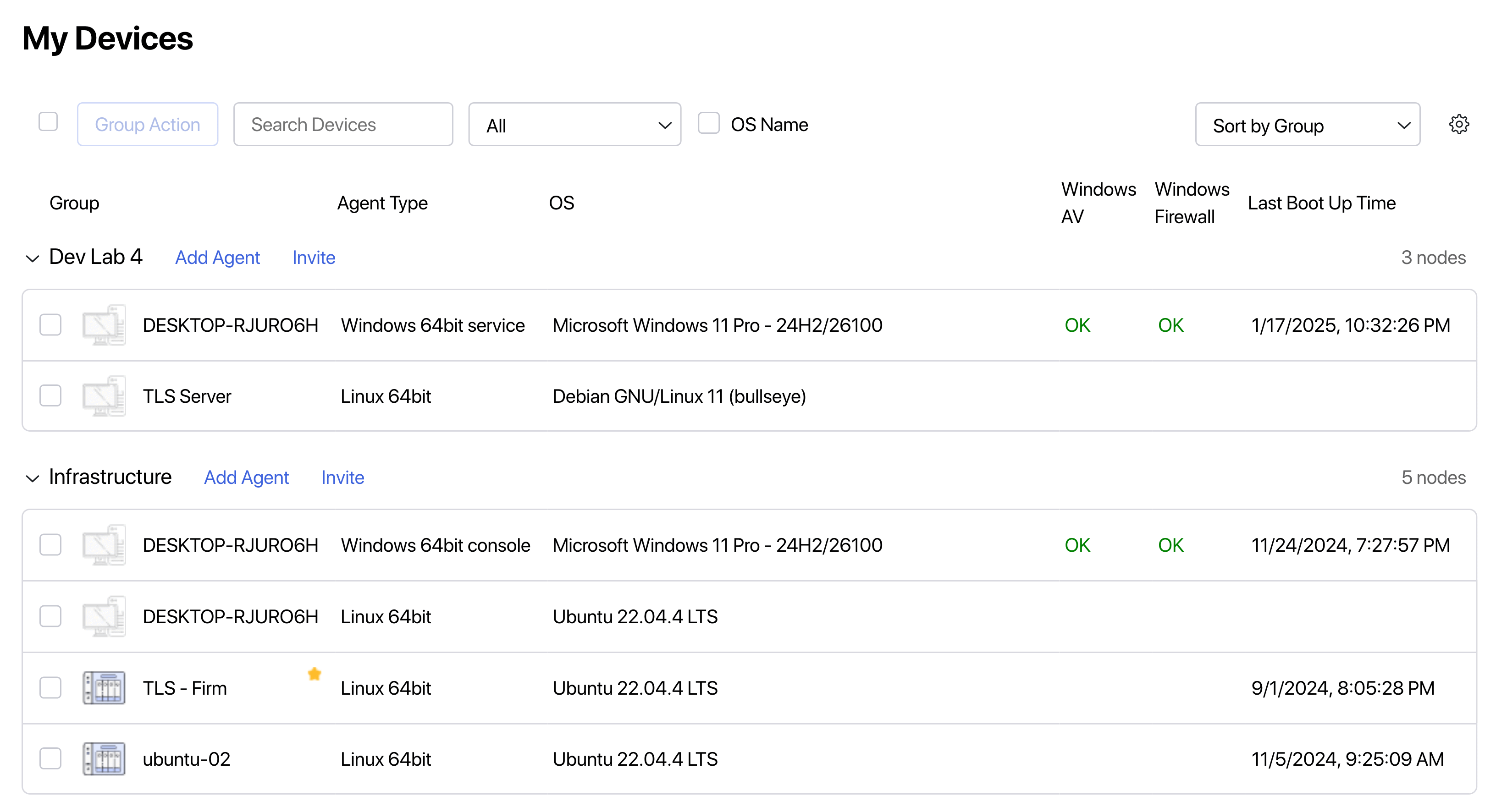The image size is (1485, 812).
Task: Click the star icon on TLS - Firm
Action: (314, 674)
